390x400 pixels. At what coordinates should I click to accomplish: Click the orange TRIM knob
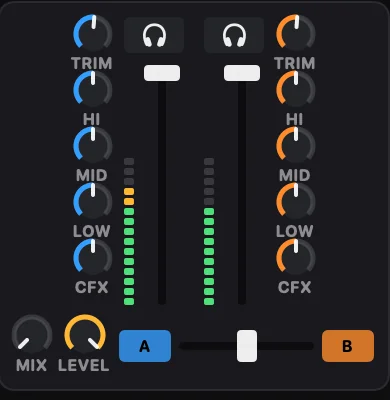296,34
